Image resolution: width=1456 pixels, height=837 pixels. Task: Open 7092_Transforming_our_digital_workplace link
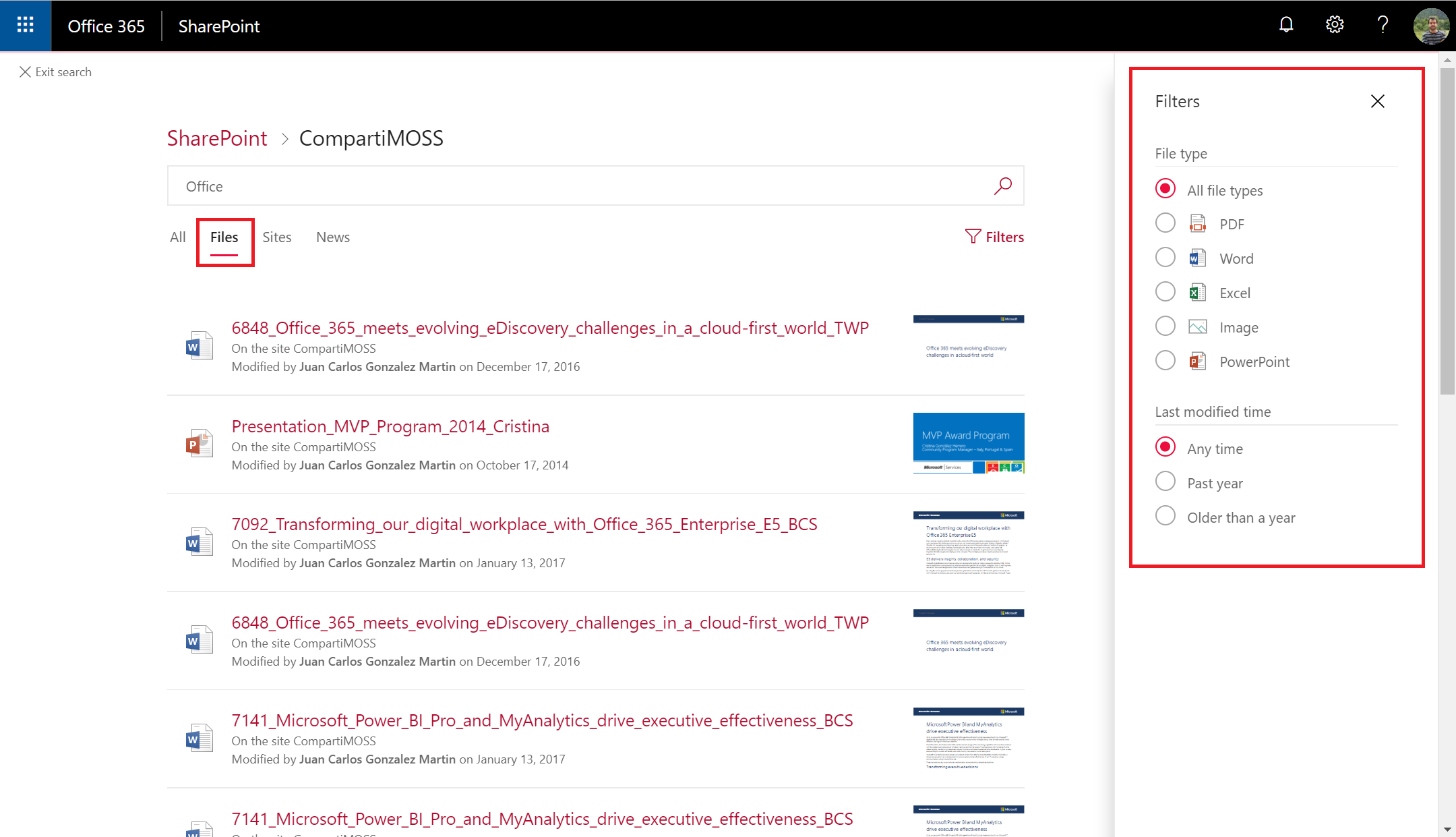pos(524,524)
